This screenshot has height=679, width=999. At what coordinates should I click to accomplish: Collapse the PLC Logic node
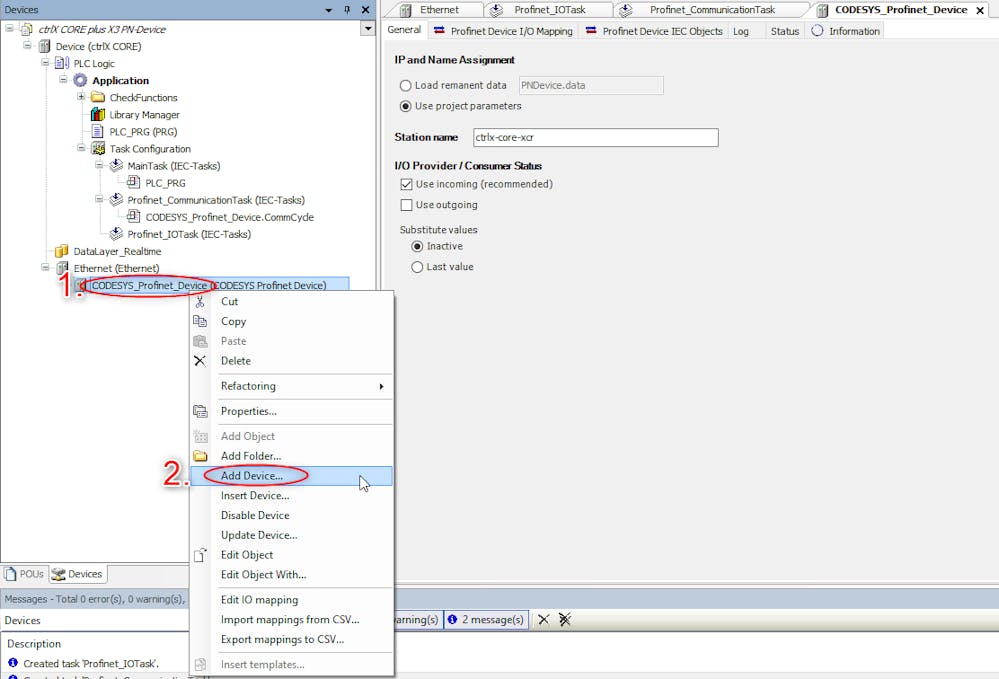[x=45, y=62]
